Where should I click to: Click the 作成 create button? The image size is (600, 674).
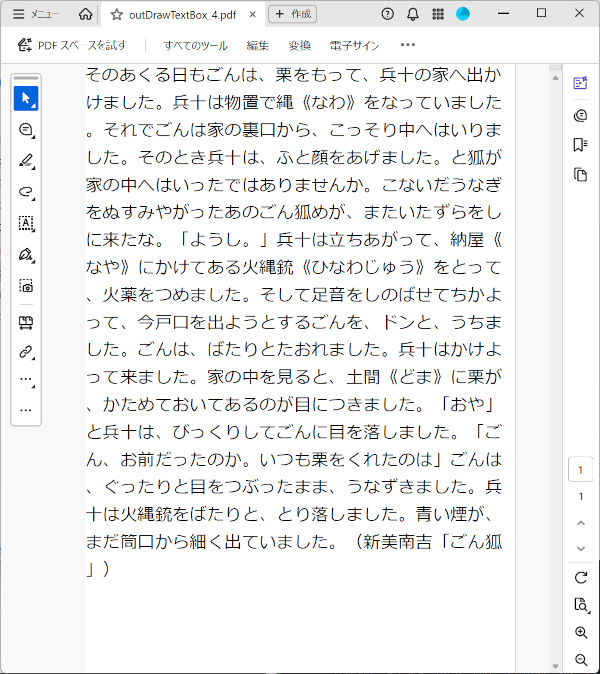pyautogui.click(x=292, y=14)
